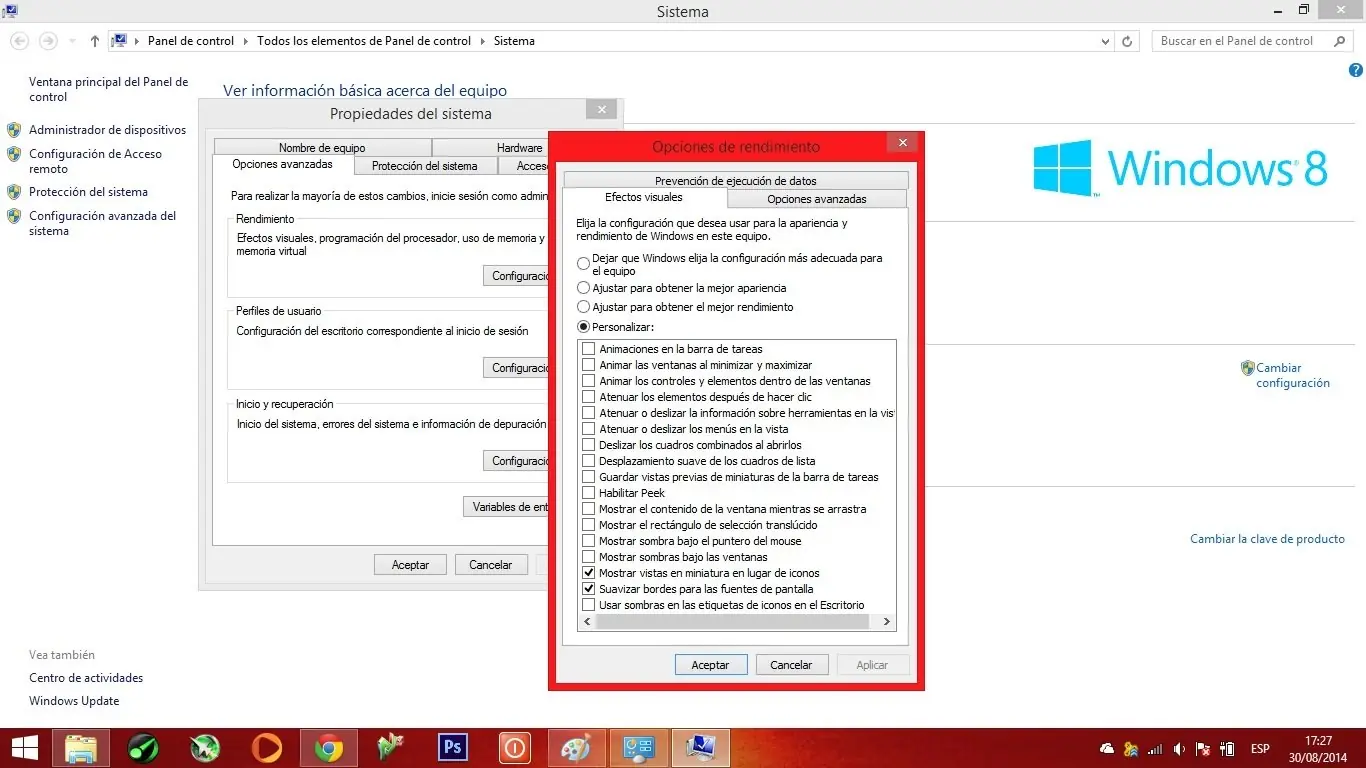1366x768 pixels.
Task: Open 'Administrador de dispositivos' link
Action: pyautogui.click(x=107, y=130)
